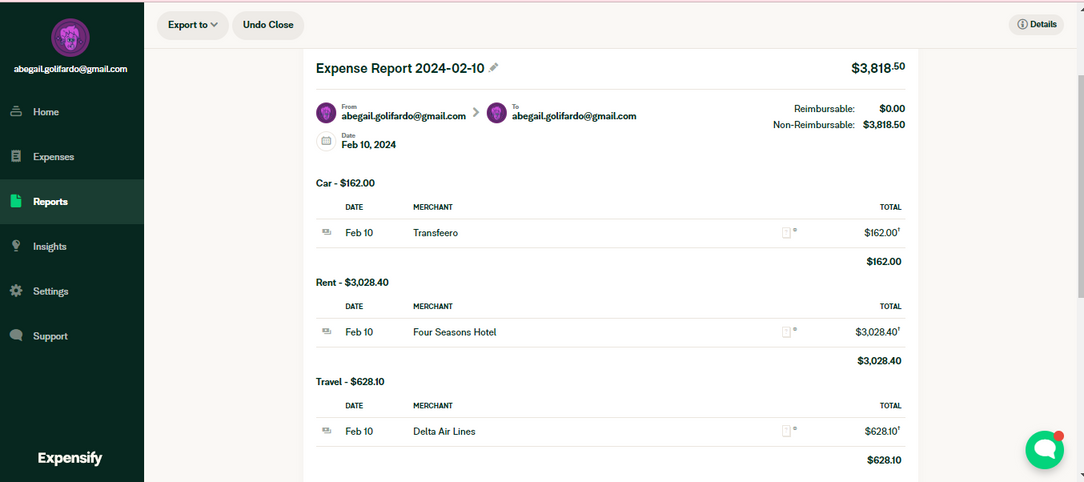Image resolution: width=1084 pixels, height=482 pixels.
Task: Click cash icon on Four Seasons Hotel row
Action: [x=327, y=332]
